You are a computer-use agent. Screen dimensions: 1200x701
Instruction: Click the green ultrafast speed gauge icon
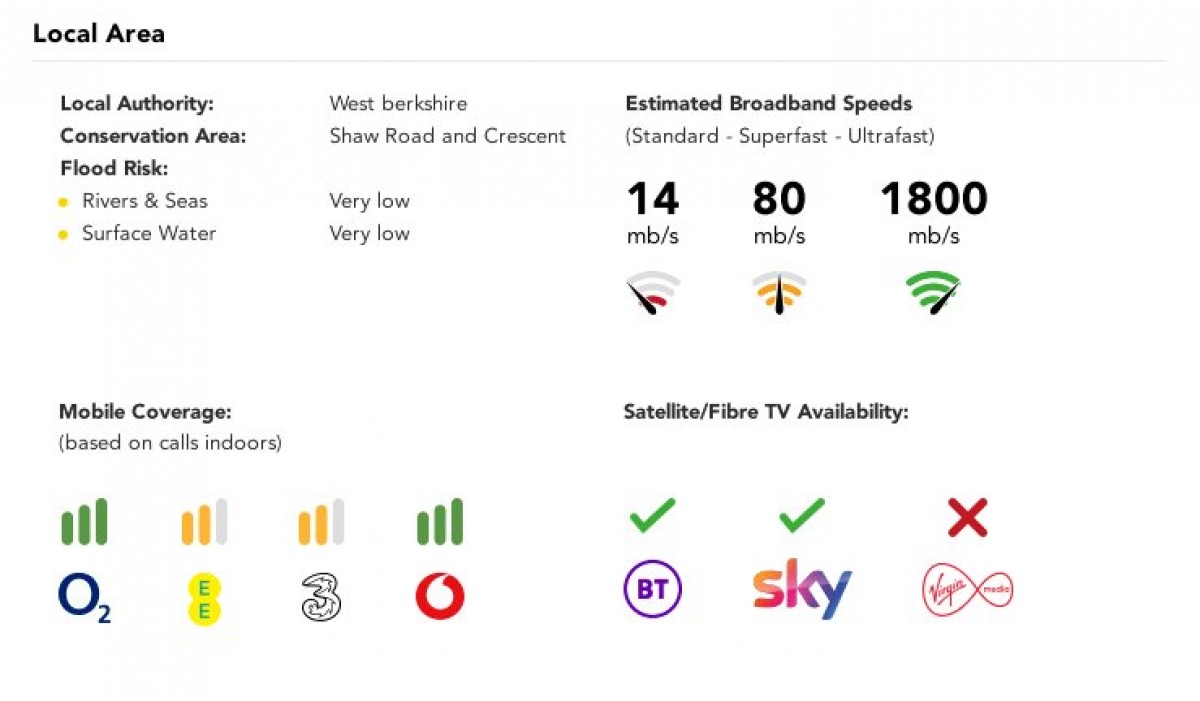click(x=933, y=293)
